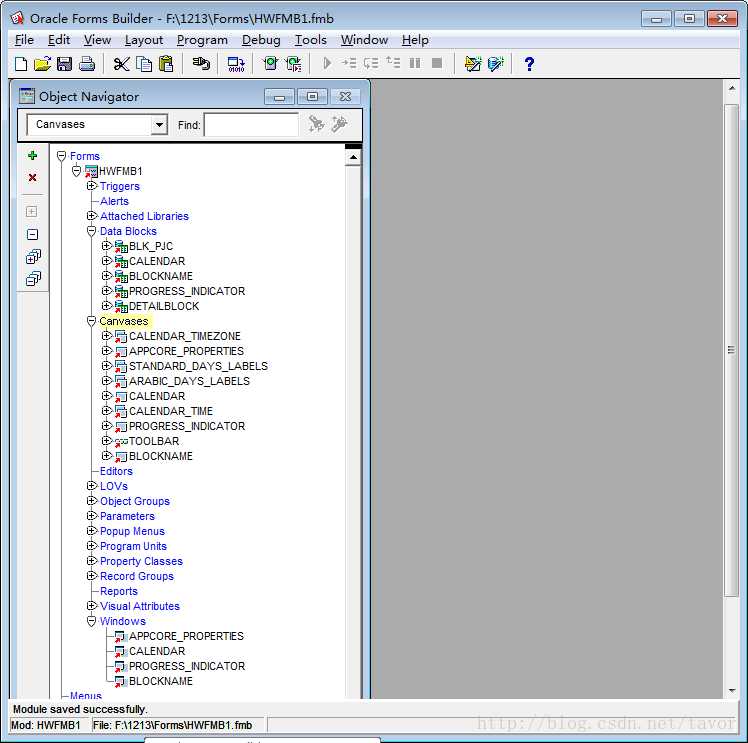Image resolution: width=748 pixels, height=743 pixels.
Task: Click the Copy toolbar icon
Action: click(x=144, y=63)
